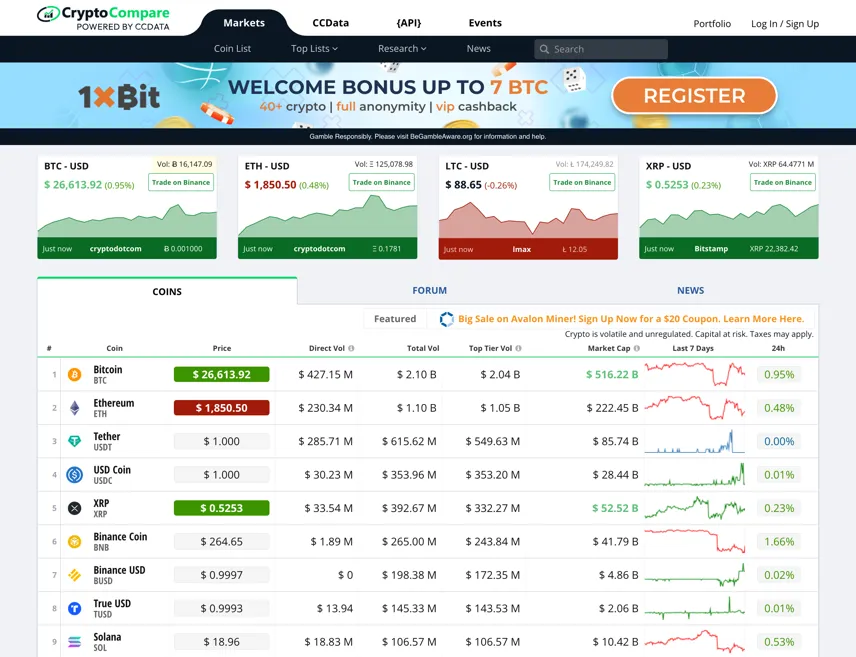
Task: Open the CCData tab
Action: click(x=330, y=23)
